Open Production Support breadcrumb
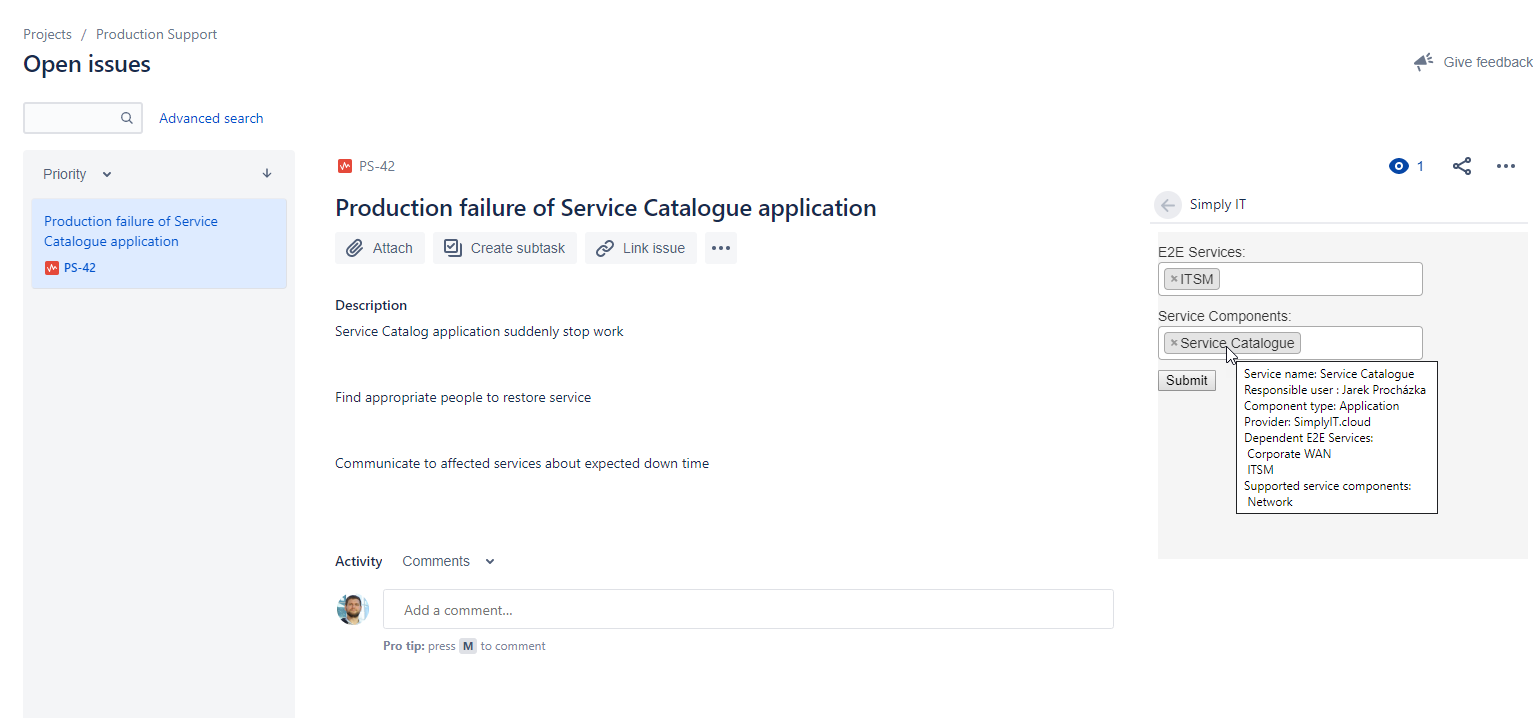 click(x=156, y=34)
